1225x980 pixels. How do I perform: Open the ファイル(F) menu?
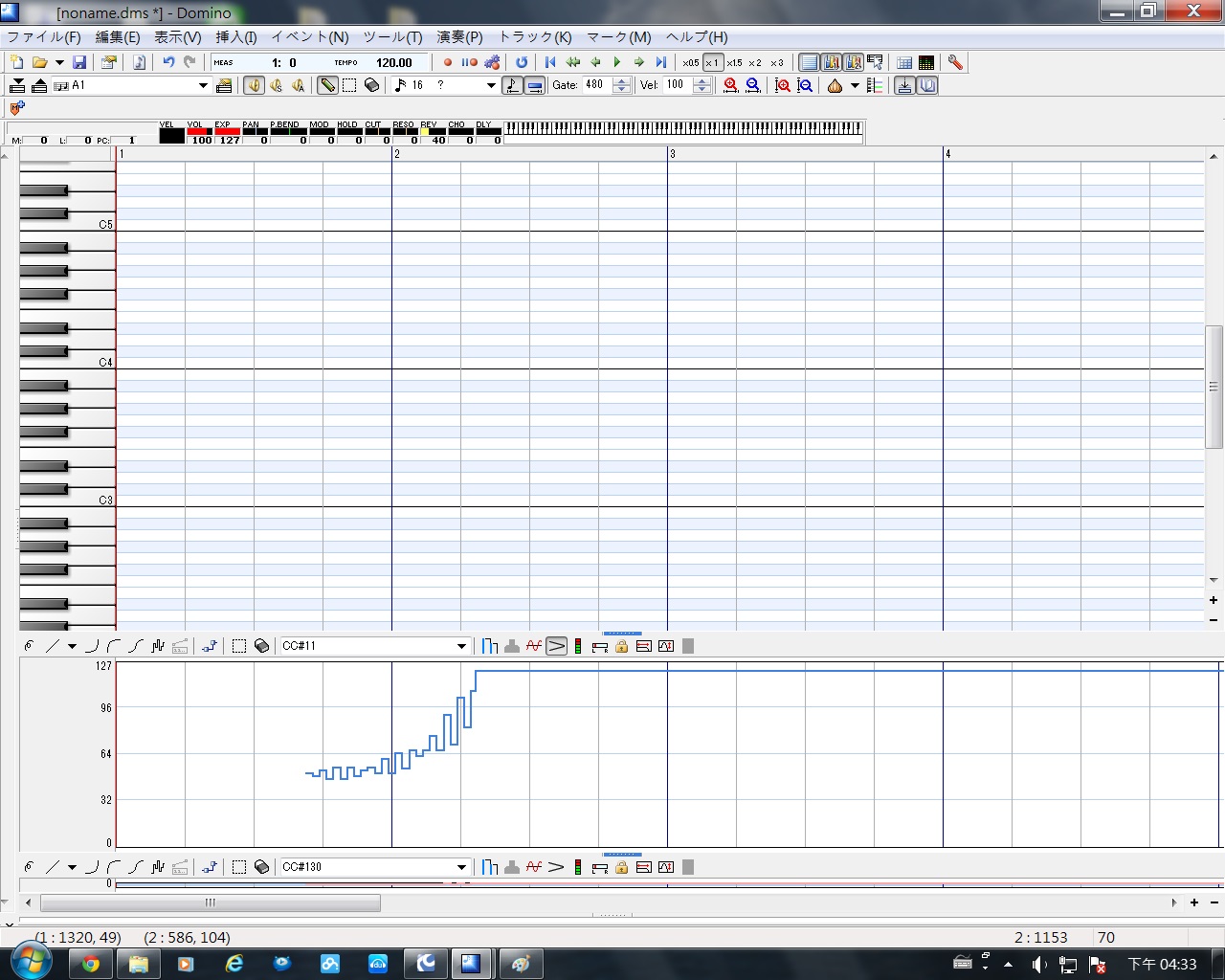[x=44, y=36]
